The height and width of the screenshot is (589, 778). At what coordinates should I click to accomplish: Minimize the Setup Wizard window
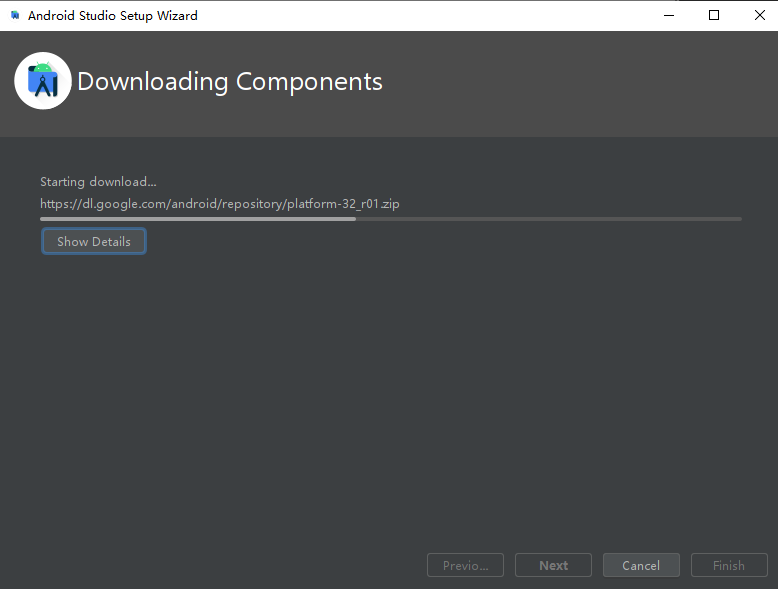coord(669,15)
